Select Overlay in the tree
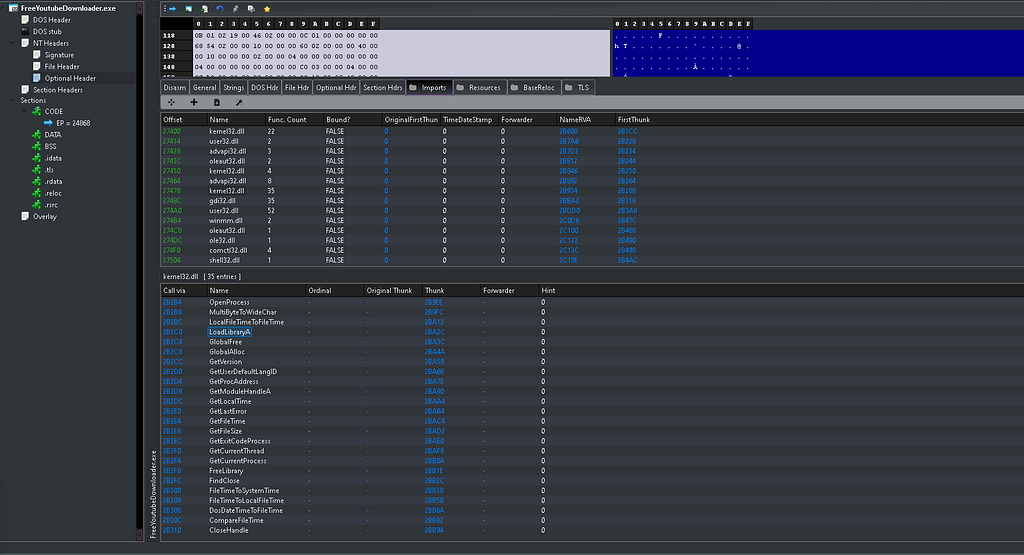This screenshot has height=555, width=1024. [44, 217]
